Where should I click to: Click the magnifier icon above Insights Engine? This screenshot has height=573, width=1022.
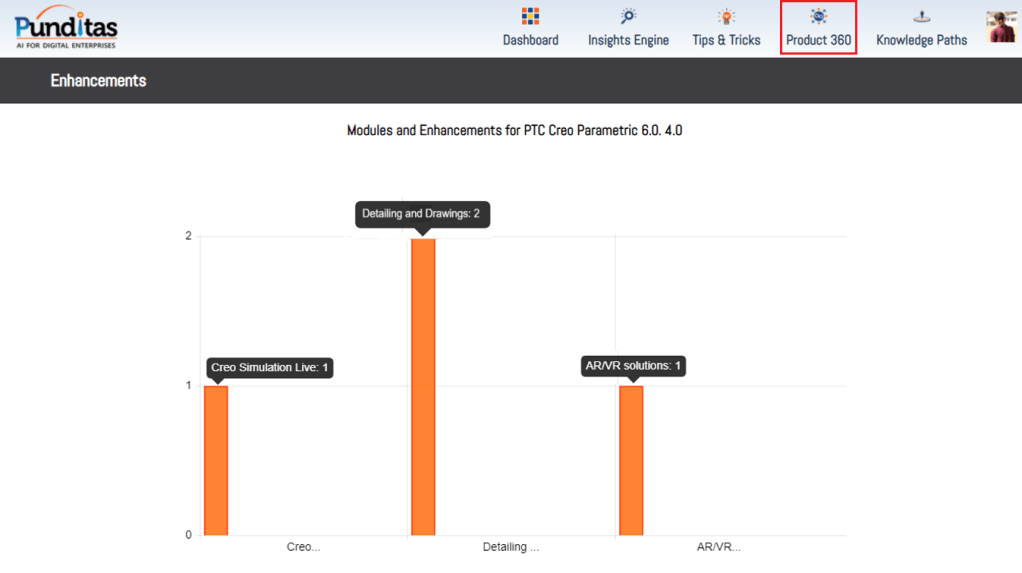(628, 16)
